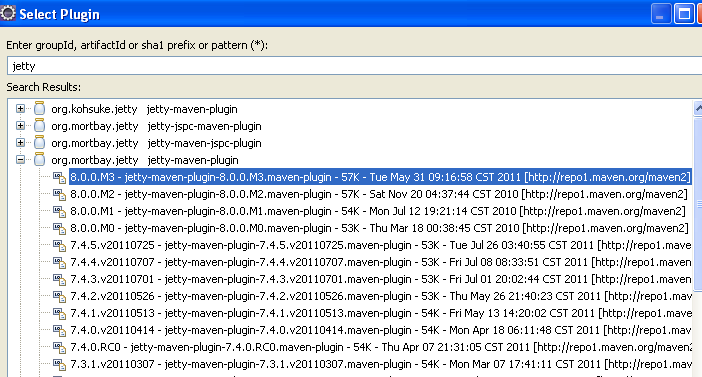Select version 8.0.0.M1 of jetty-maven-plugin

coord(378,211)
